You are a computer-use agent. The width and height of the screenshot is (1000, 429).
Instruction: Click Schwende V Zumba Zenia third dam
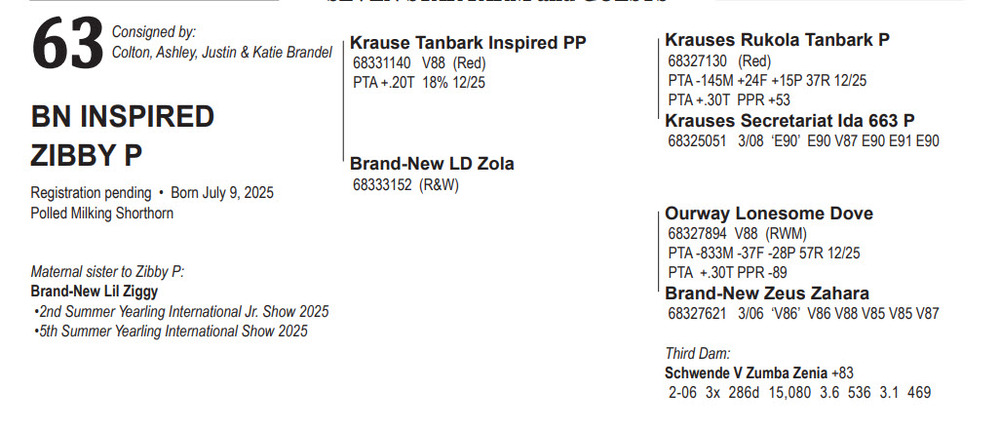point(747,373)
